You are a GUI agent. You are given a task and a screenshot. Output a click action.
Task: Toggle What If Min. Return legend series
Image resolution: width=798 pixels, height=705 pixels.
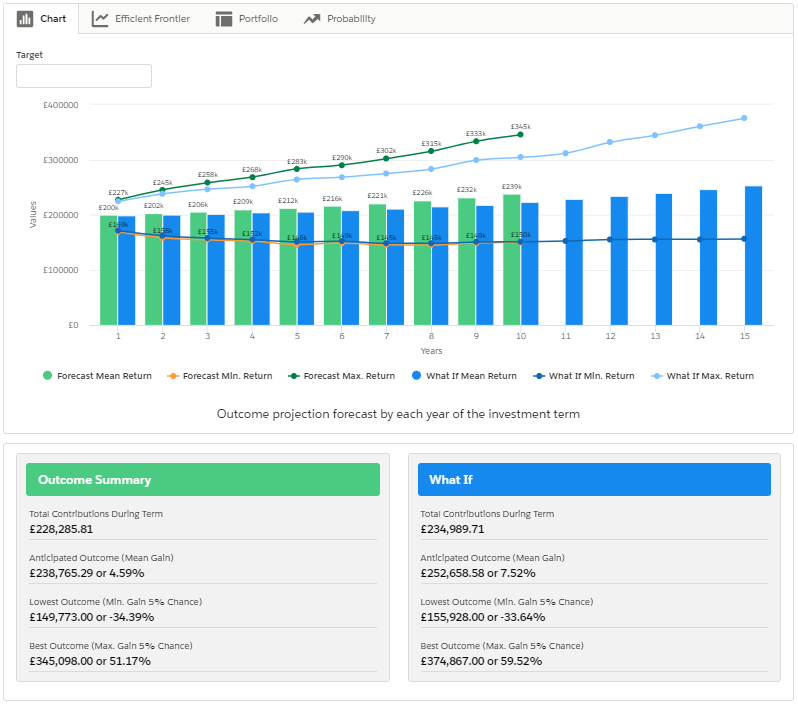click(584, 376)
